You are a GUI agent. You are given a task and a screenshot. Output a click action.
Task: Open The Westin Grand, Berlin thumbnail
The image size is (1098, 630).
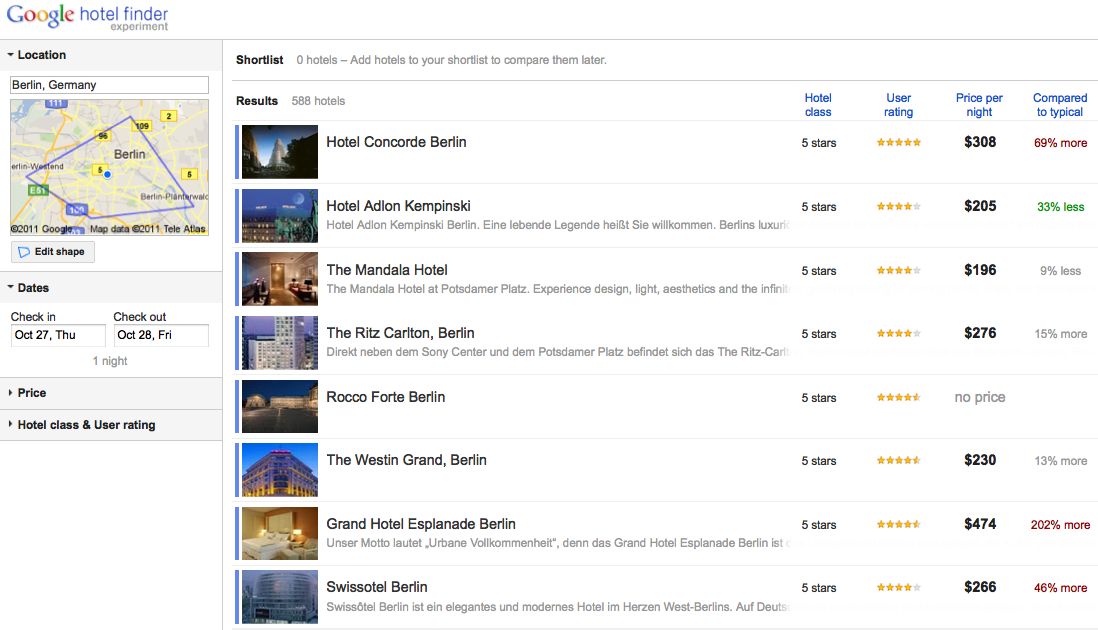coord(279,470)
